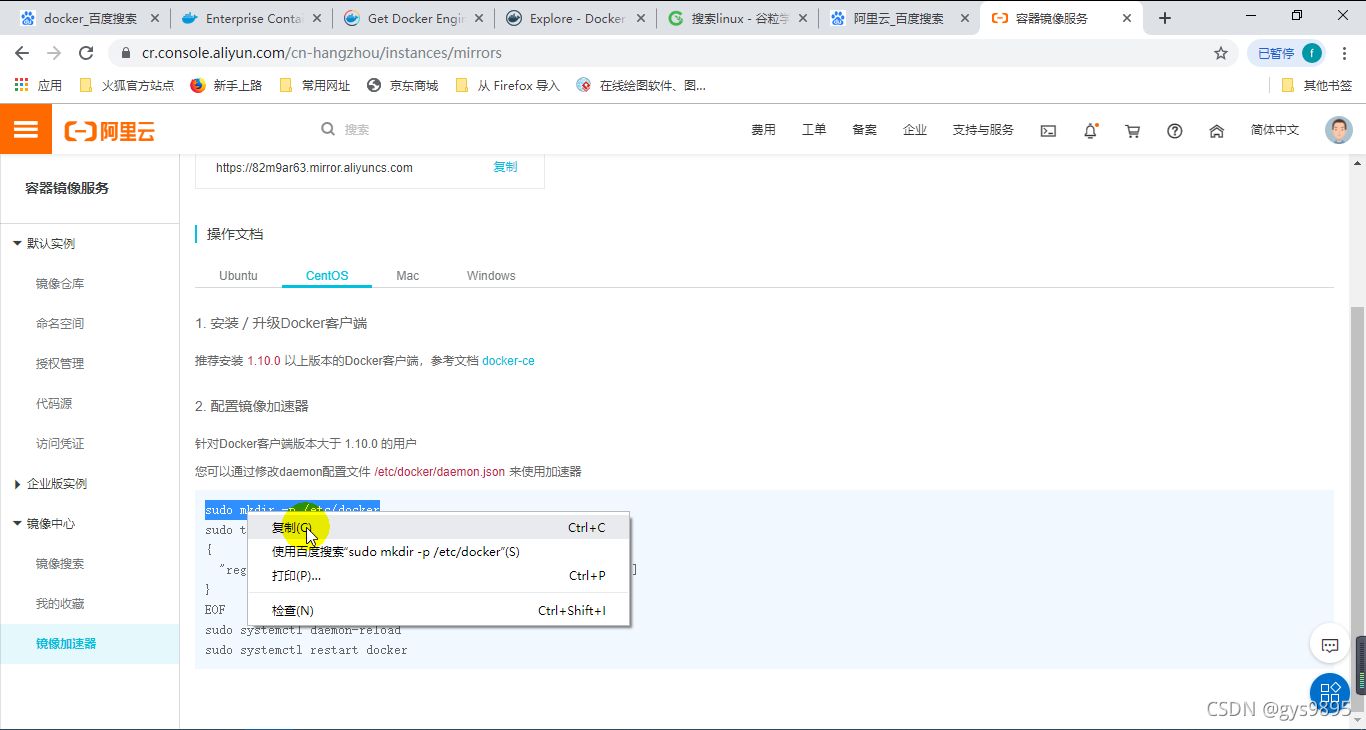Open the Cloud Shell terminal icon
1366x730 pixels.
click(1048, 131)
